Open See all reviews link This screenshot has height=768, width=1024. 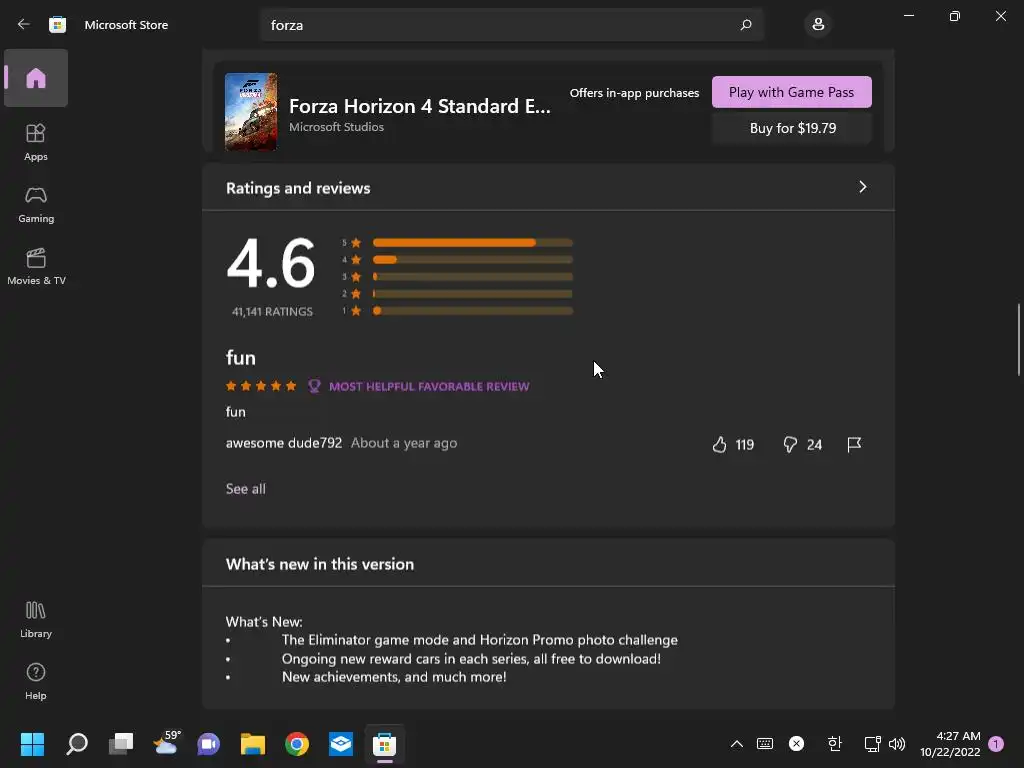246,488
